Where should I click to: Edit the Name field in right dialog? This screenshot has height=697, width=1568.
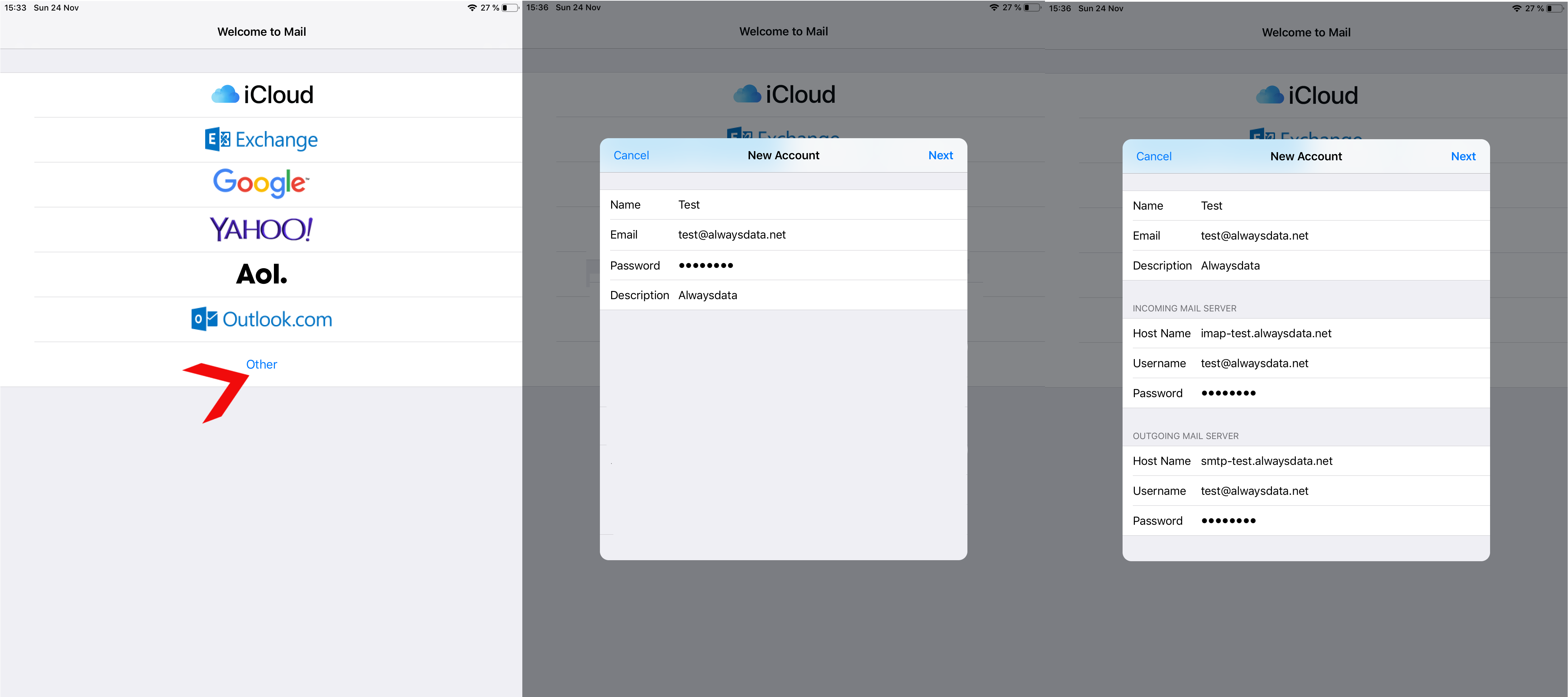point(1306,206)
